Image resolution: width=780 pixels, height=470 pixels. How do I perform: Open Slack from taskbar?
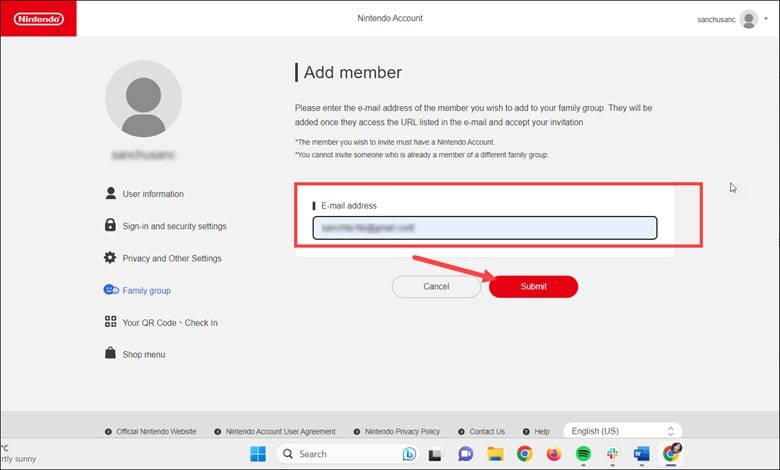click(612, 454)
